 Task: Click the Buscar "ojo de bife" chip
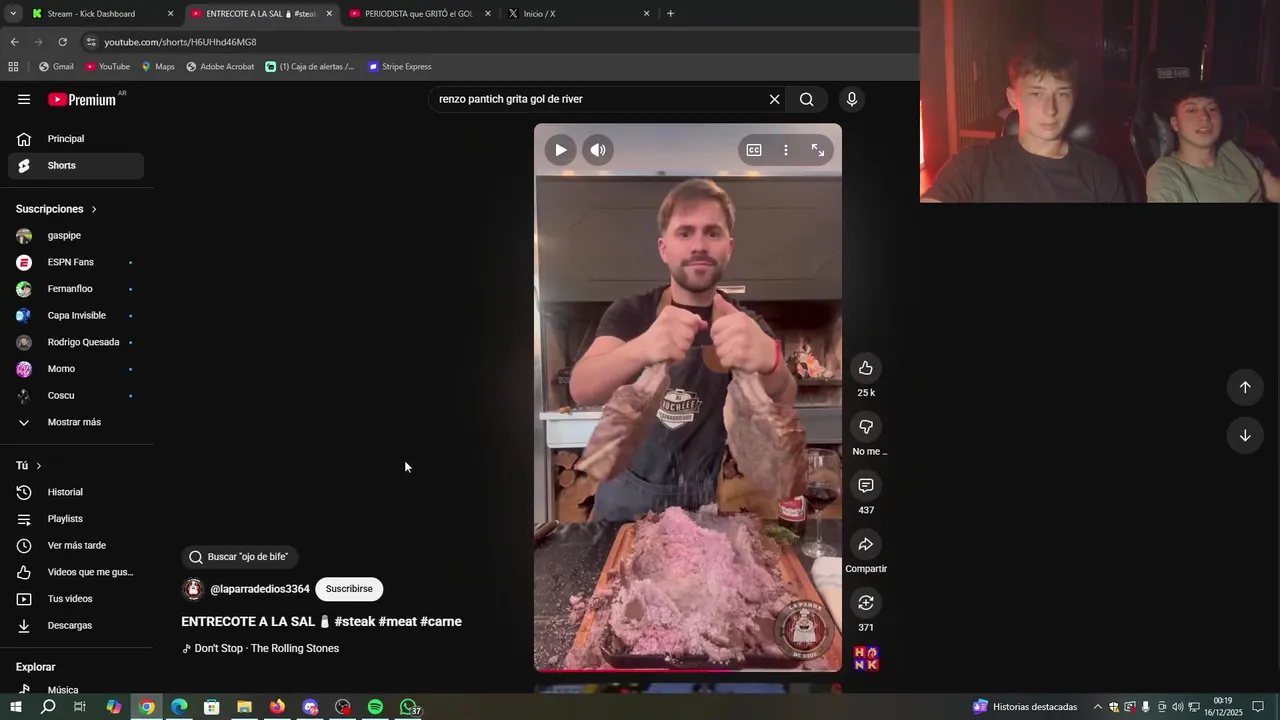[240, 557]
